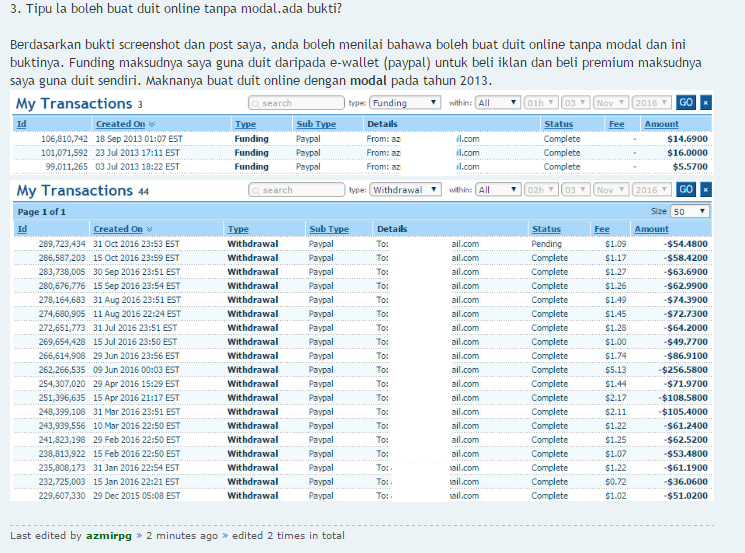Click the Page 1 of 1 label
Screen dimensions: 745x553
[41, 212]
